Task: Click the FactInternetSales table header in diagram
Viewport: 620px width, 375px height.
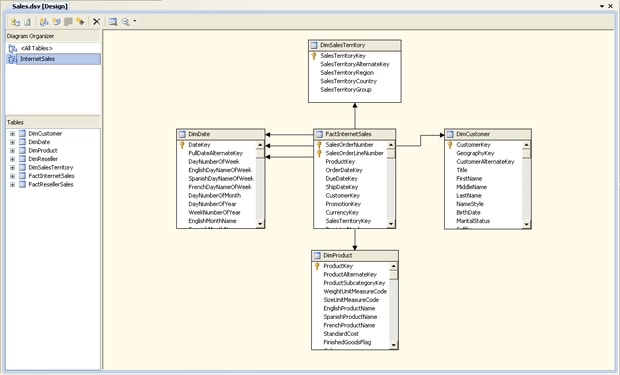Action: click(x=354, y=134)
